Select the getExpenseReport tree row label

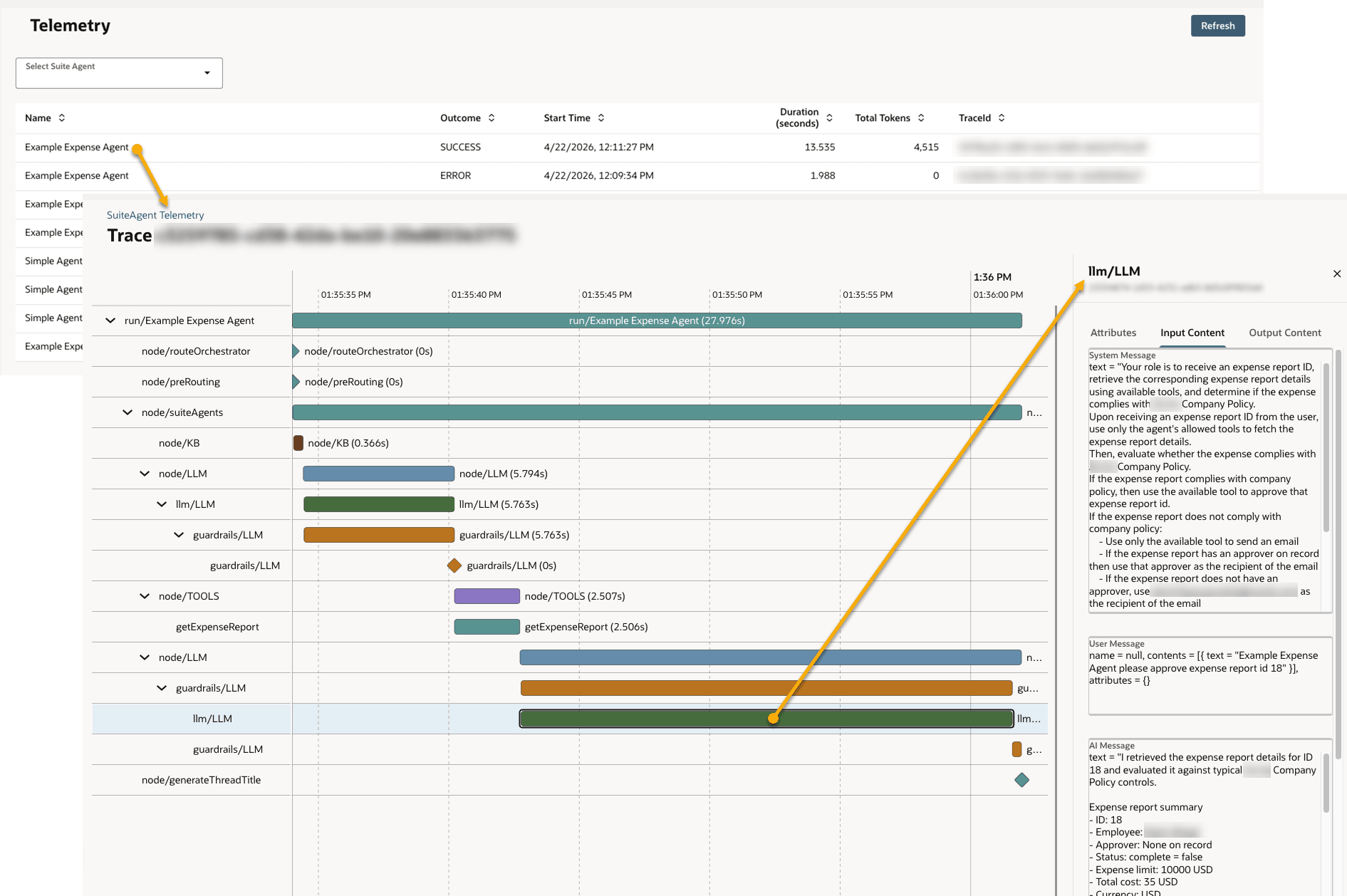[217, 627]
